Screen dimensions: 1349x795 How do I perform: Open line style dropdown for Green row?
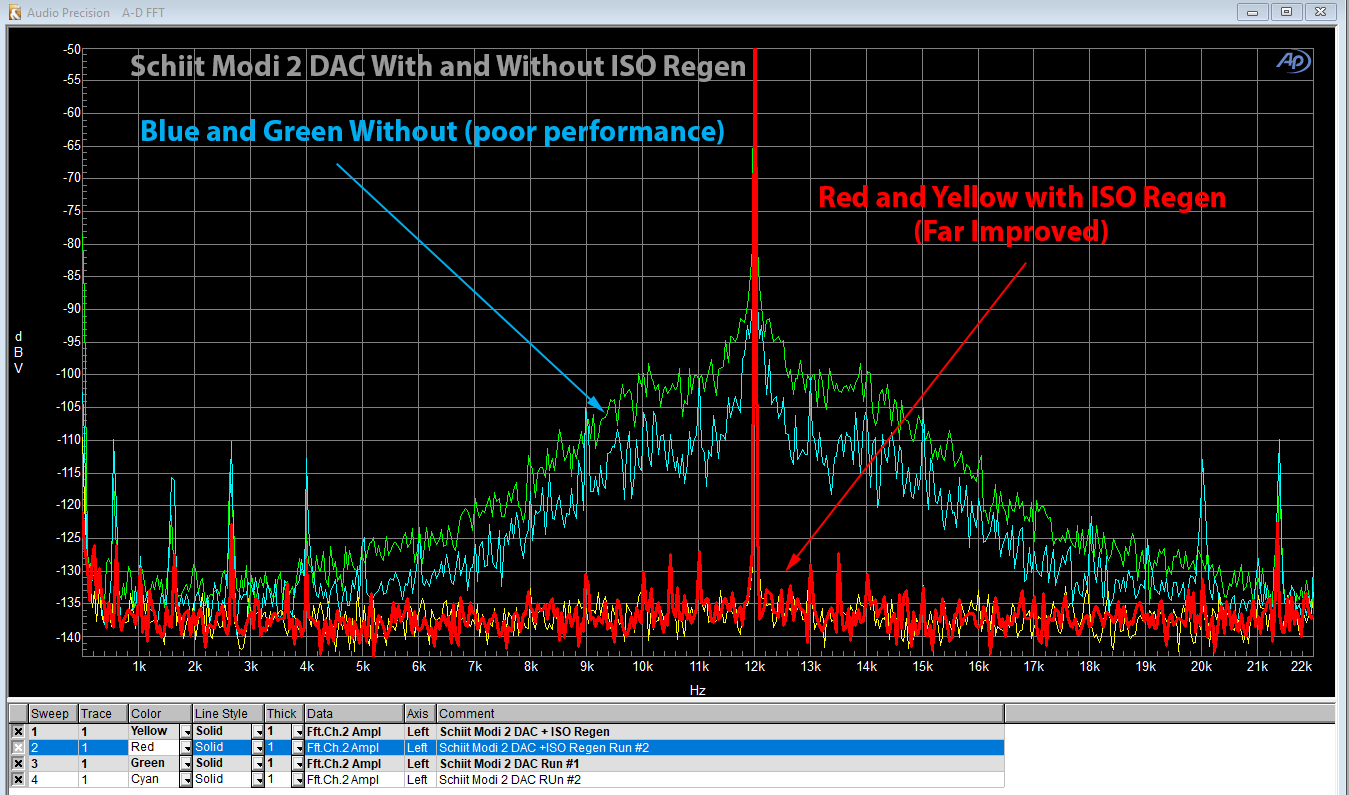[258, 764]
